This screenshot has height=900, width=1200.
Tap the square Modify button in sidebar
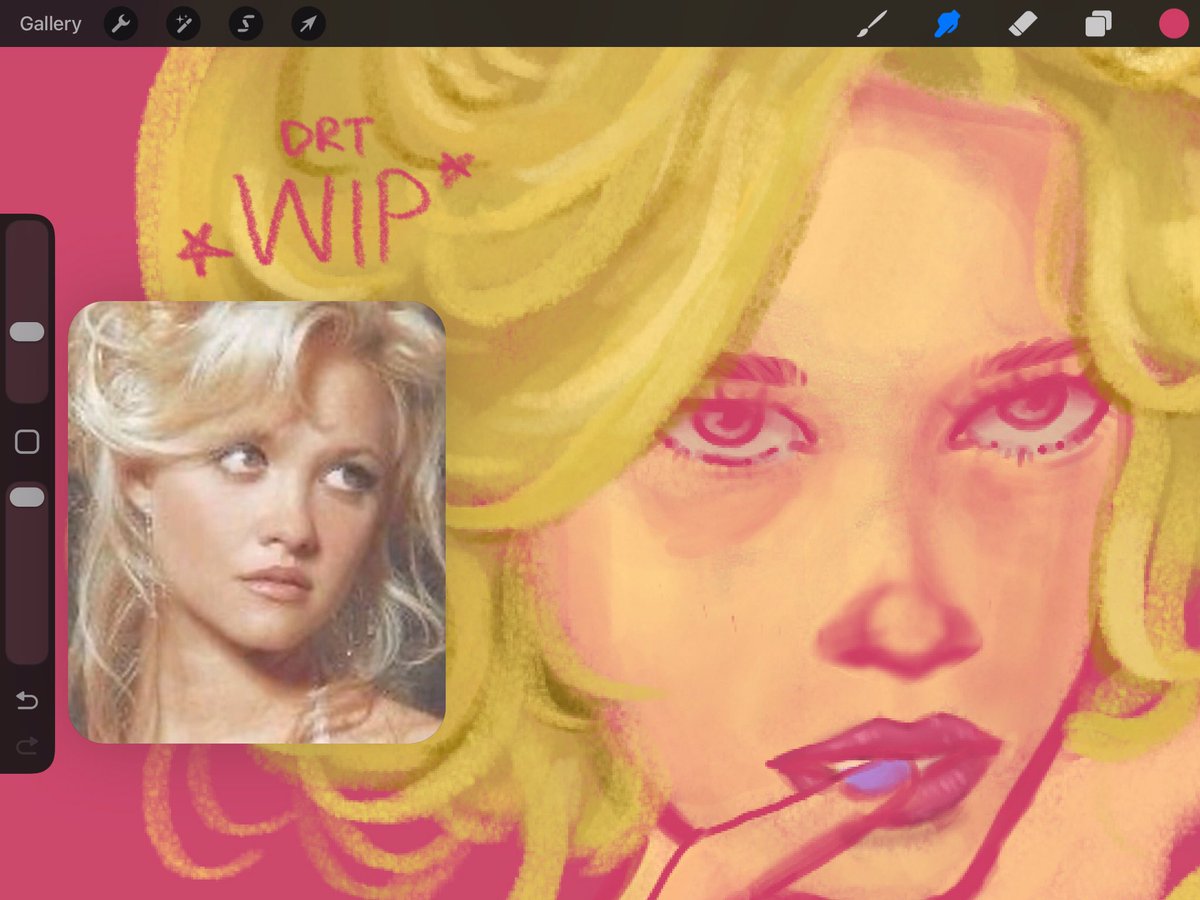click(x=27, y=442)
